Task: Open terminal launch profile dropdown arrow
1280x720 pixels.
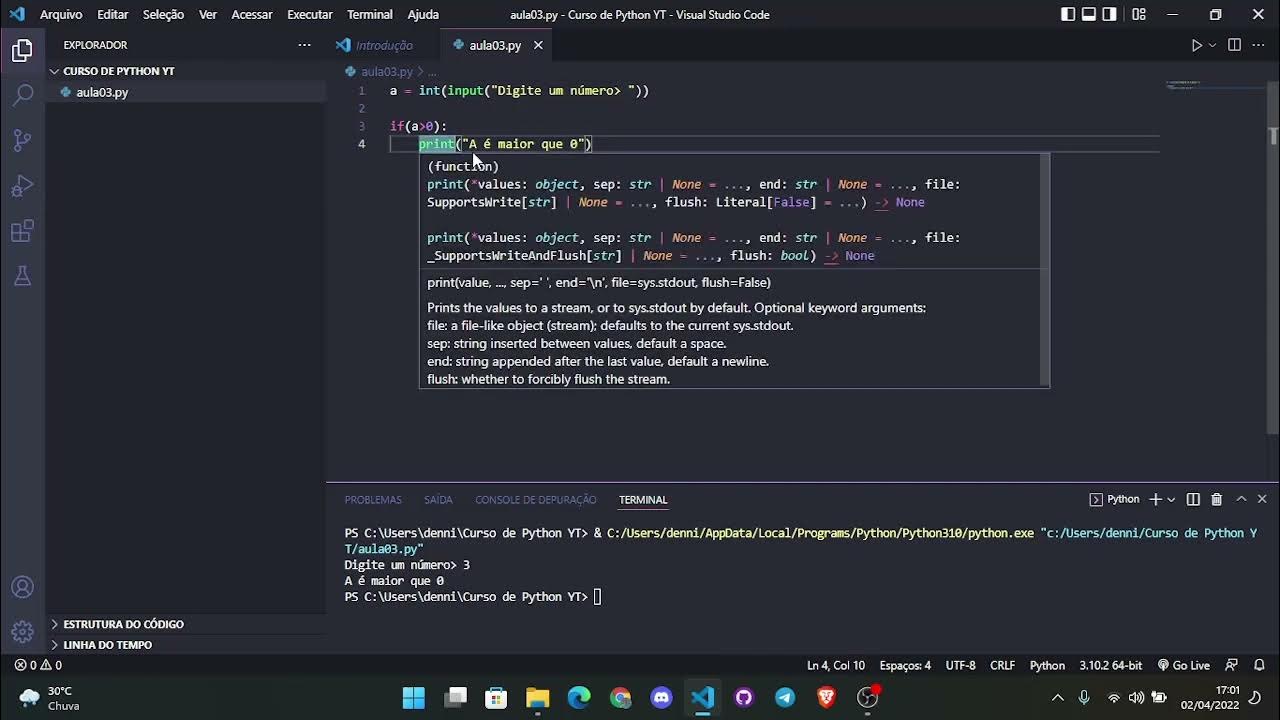Action: pos(1171,499)
